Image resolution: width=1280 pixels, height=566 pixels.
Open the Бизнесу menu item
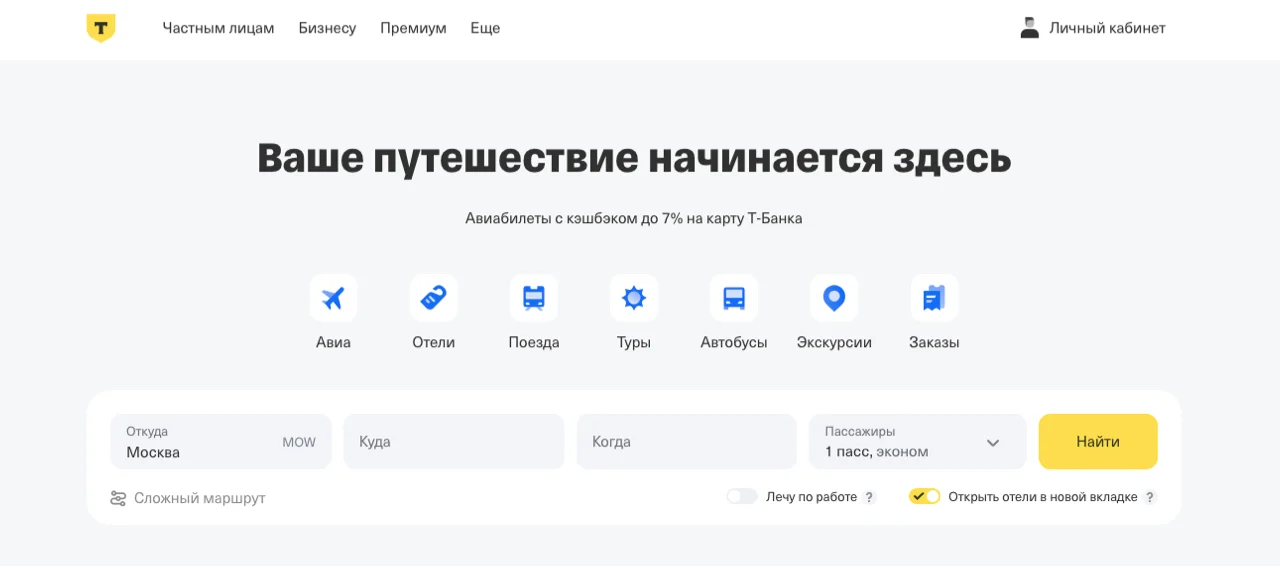tap(327, 28)
